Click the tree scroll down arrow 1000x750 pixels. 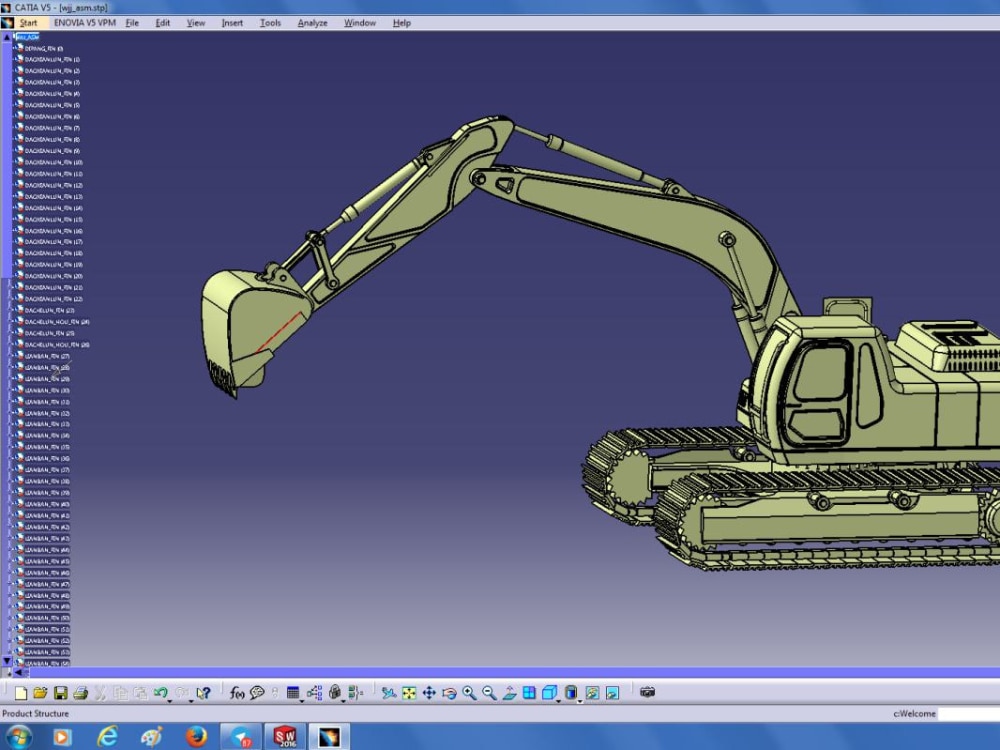(x=6, y=661)
